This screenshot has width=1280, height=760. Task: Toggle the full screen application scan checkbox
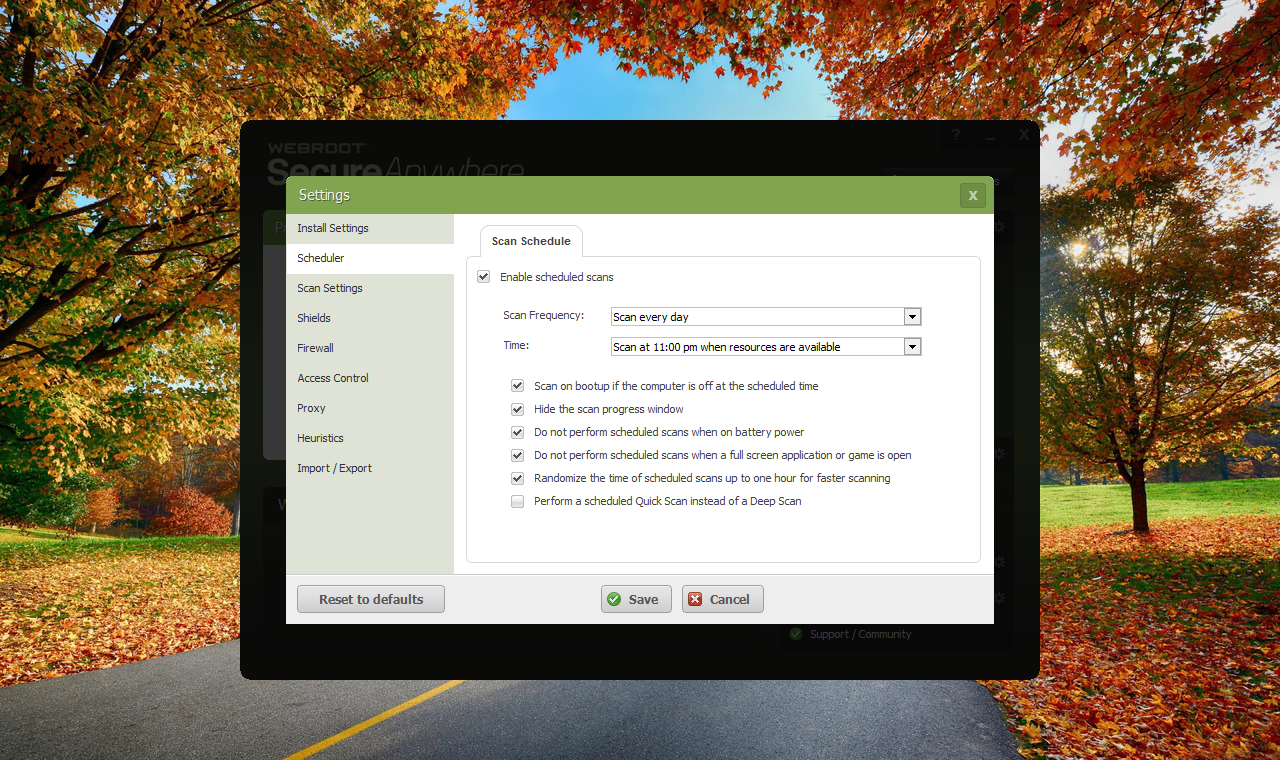tap(518, 455)
